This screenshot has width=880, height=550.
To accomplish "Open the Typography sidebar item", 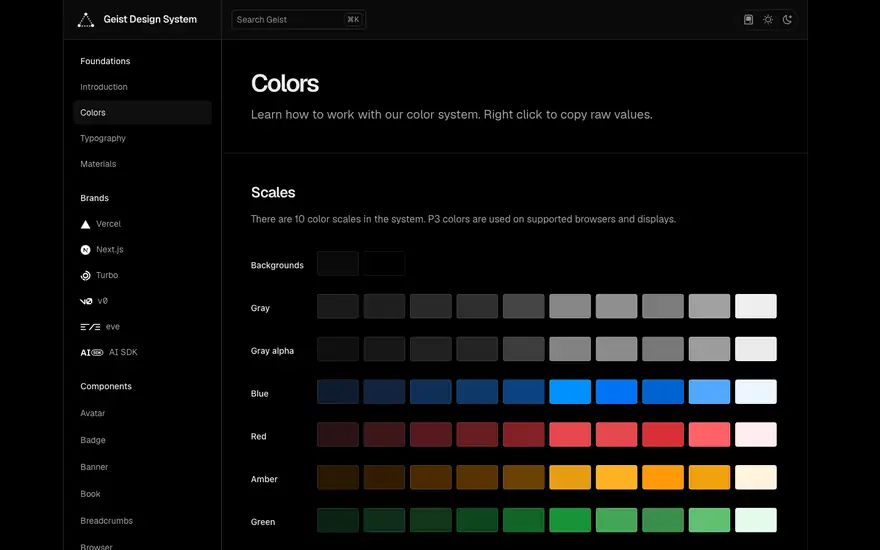I will point(103,138).
